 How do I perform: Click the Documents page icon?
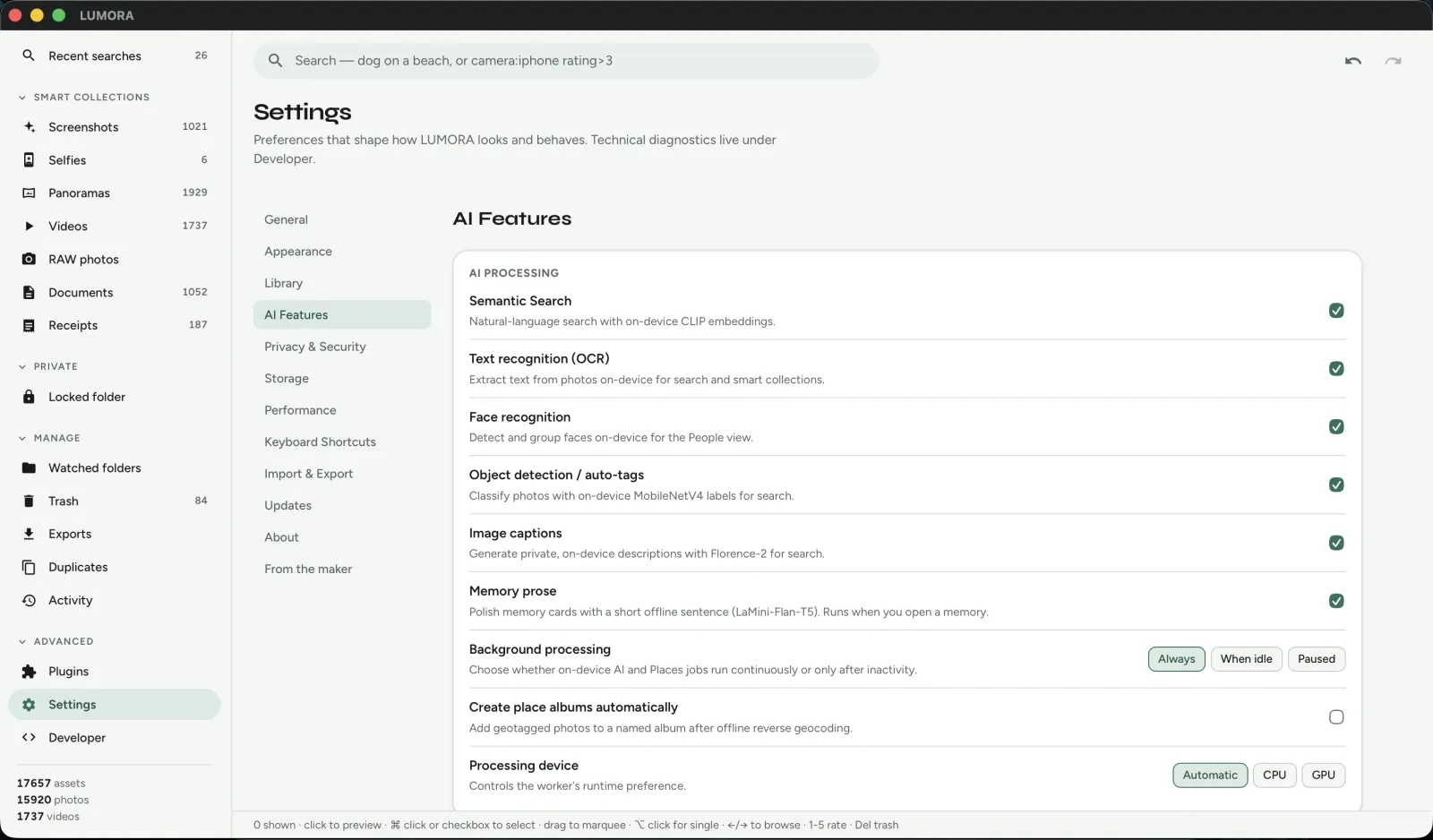29,293
